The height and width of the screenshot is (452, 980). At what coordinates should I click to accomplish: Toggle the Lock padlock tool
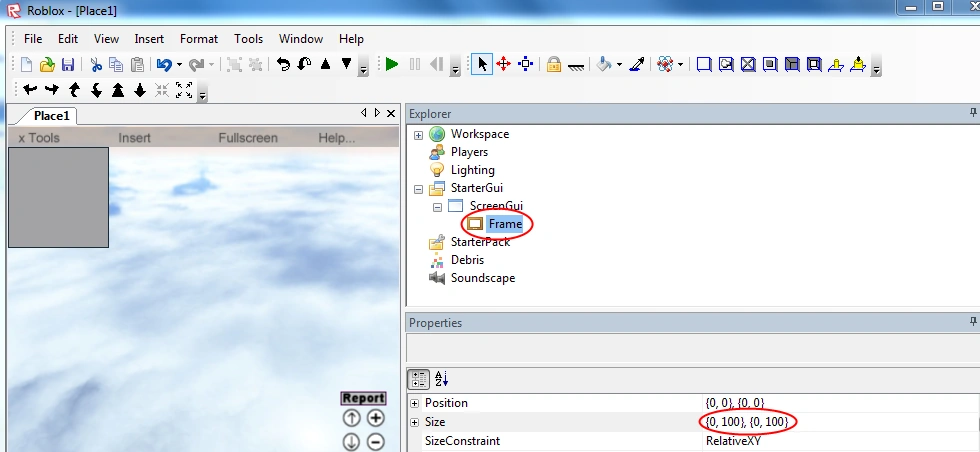(554, 64)
